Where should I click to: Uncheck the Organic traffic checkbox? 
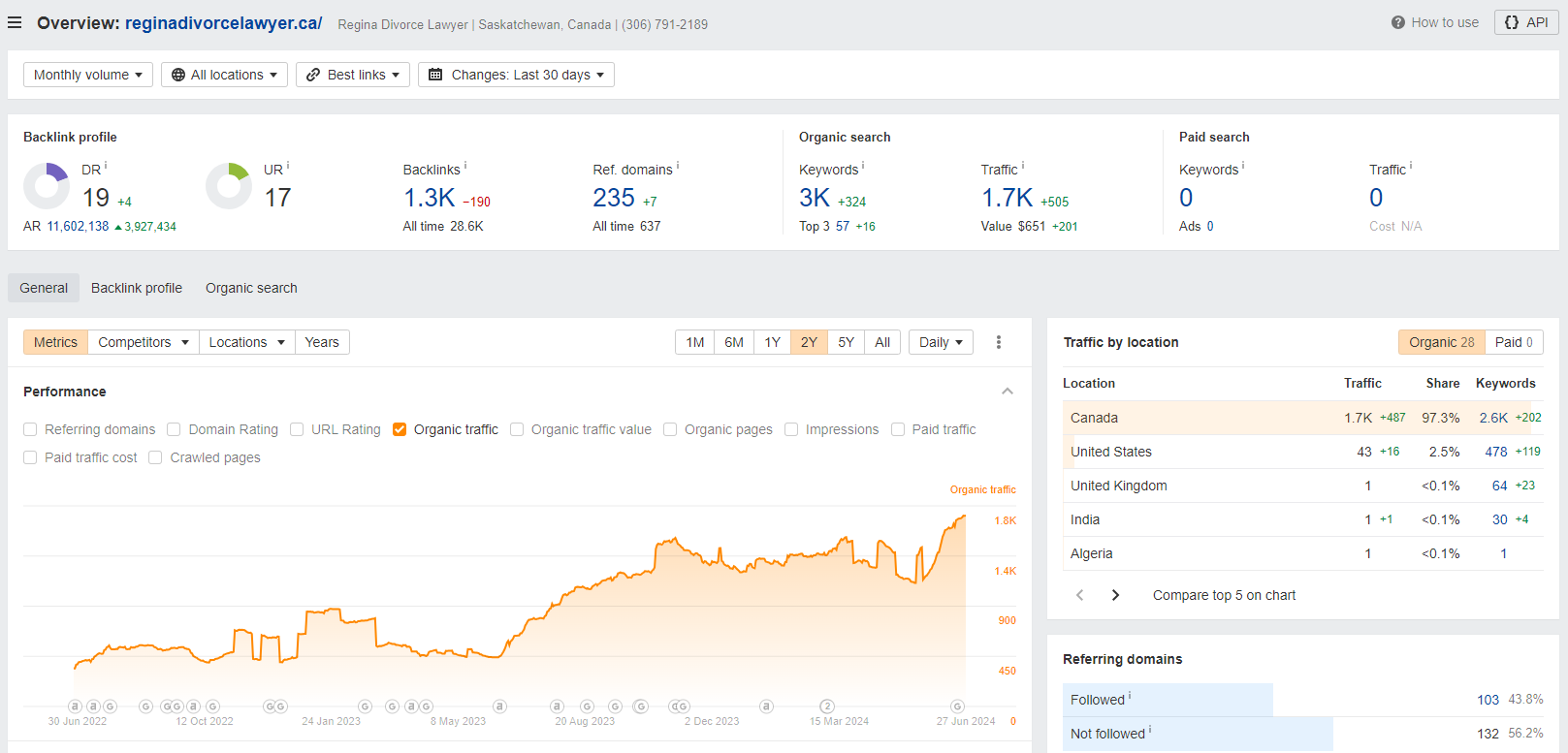tap(400, 429)
